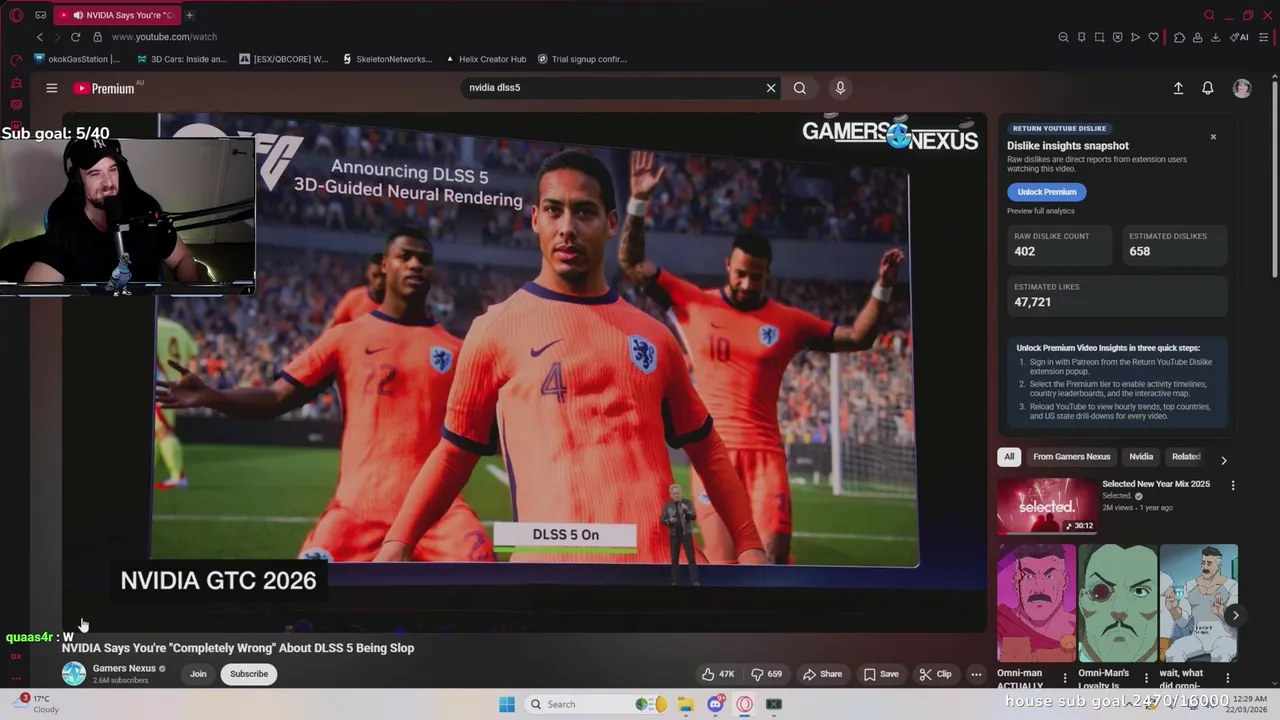The height and width of the screenshot is (720, 1280).
Task: Open options for Omni-man ACTUALLY short
Action: 1064,677
